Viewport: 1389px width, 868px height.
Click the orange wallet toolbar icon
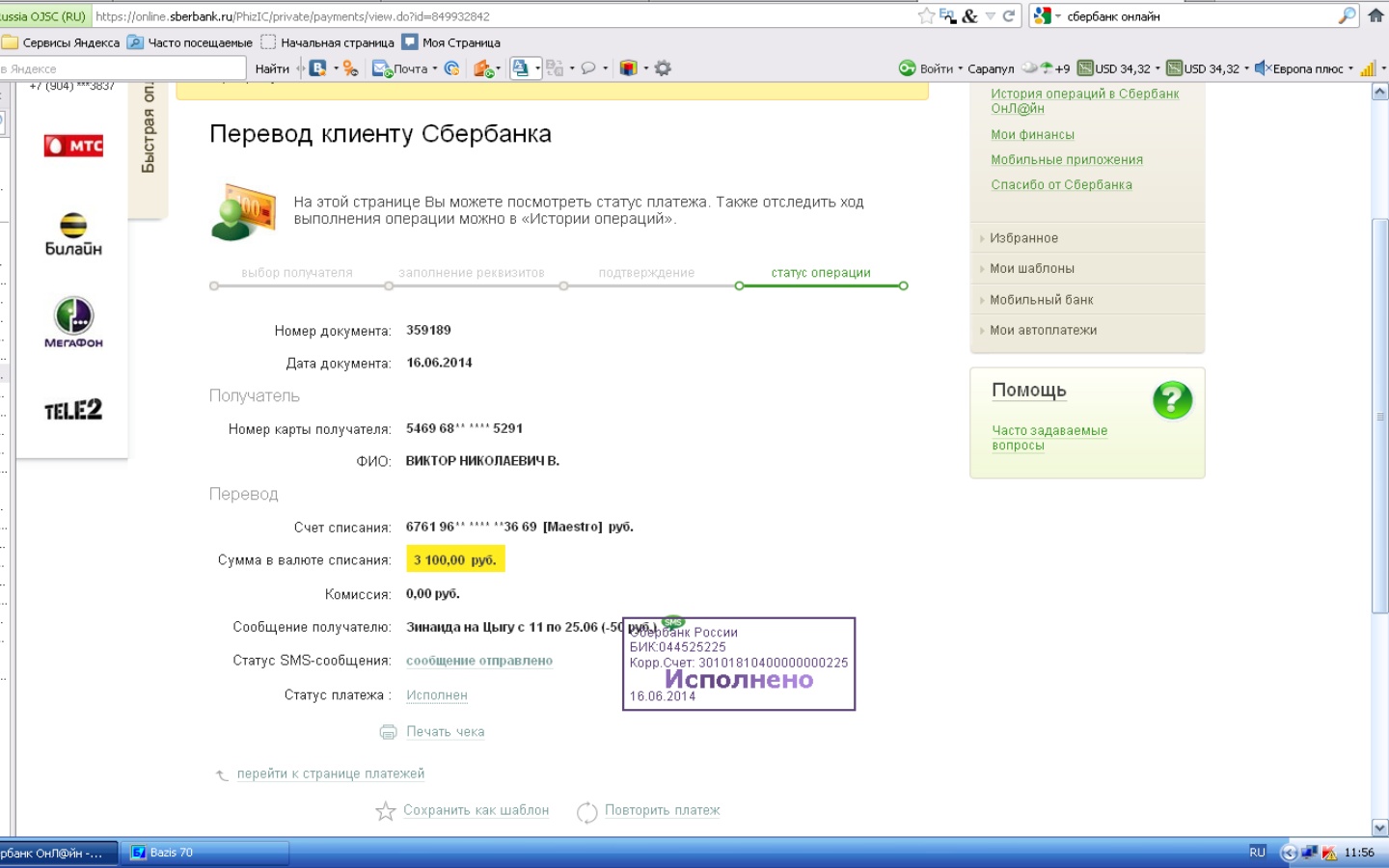[x=483, y=68]
